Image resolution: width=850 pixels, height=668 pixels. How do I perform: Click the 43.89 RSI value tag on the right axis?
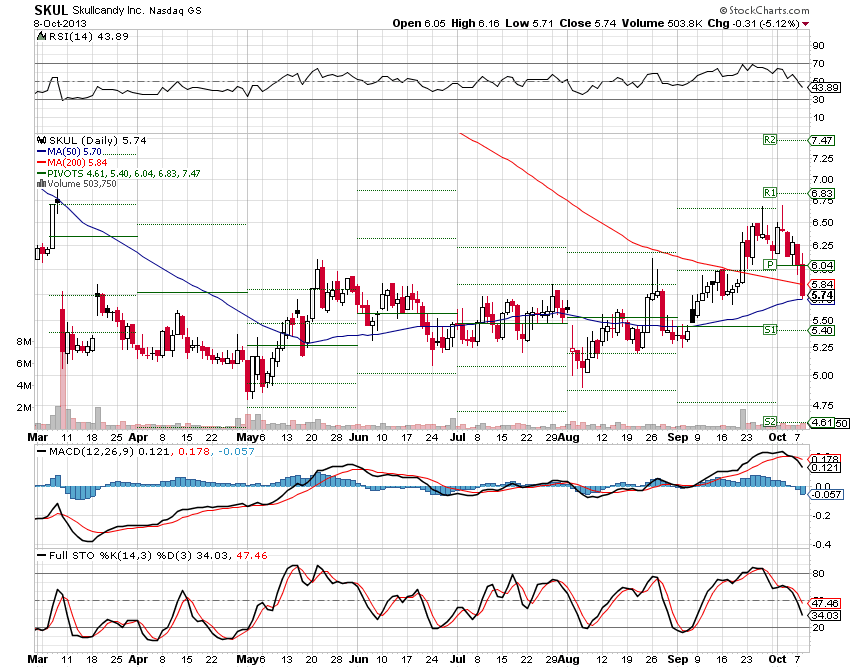[x=825, y=87]
